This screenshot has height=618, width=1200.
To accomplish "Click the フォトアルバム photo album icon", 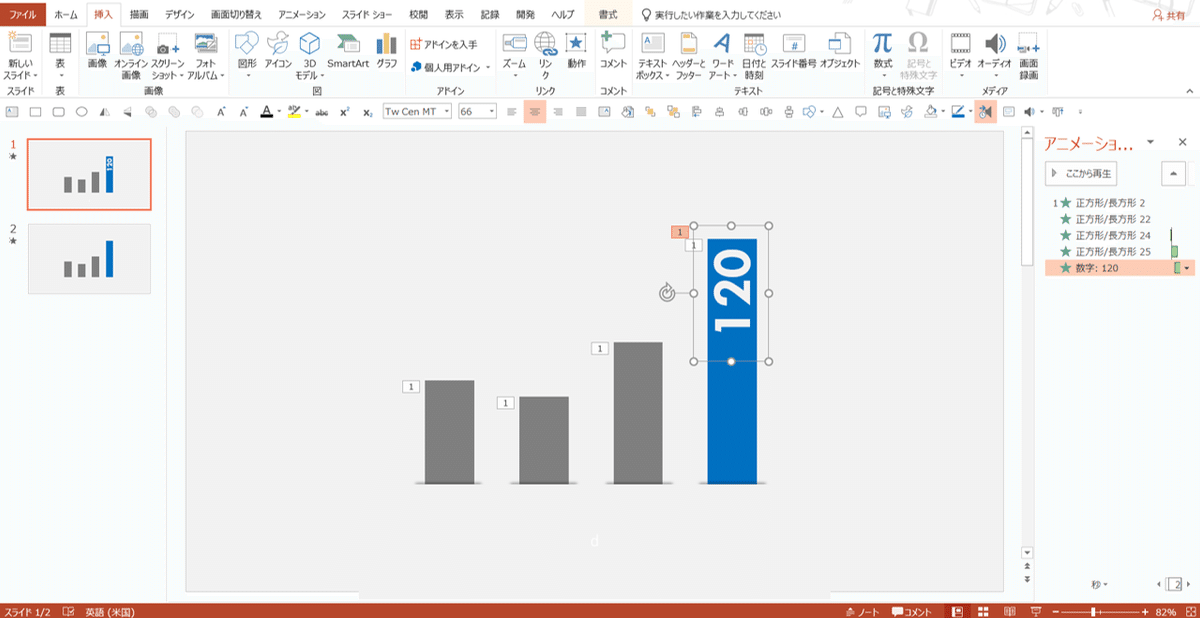I will click(206, 44).
